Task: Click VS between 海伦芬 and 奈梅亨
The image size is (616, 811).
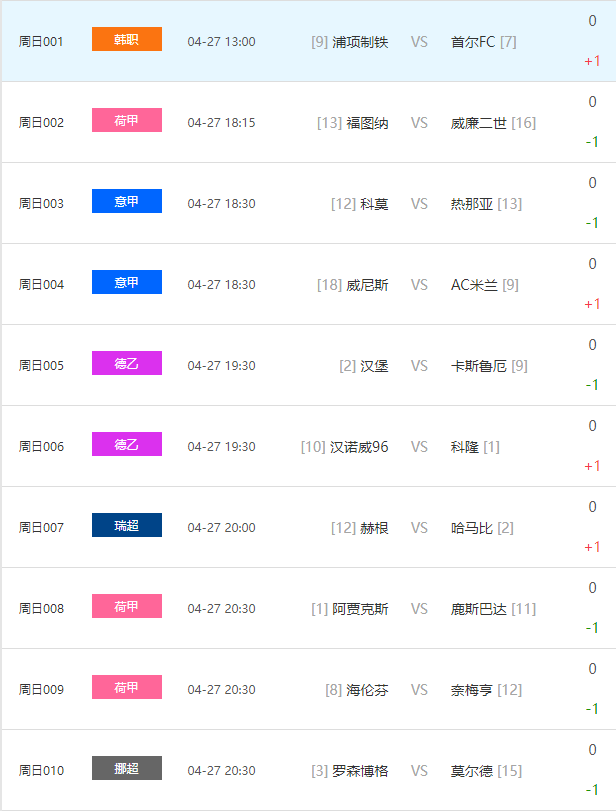Action: point(419,690)
